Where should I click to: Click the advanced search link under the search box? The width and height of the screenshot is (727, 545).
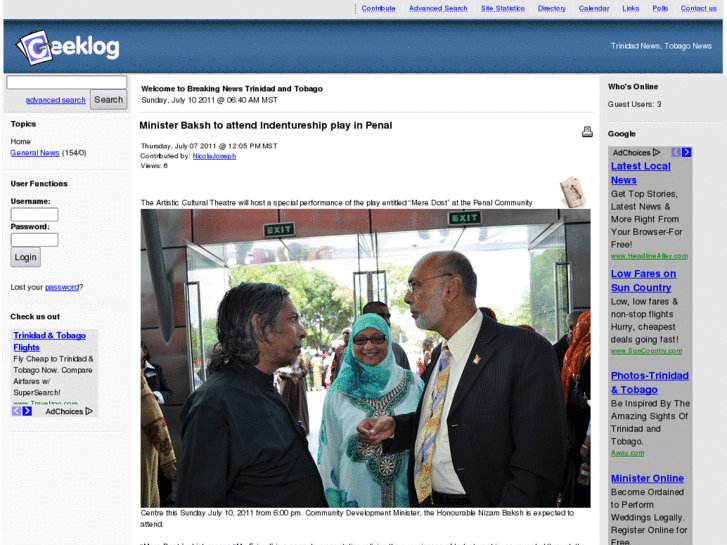pyautogui.click(x=56, y=100)
